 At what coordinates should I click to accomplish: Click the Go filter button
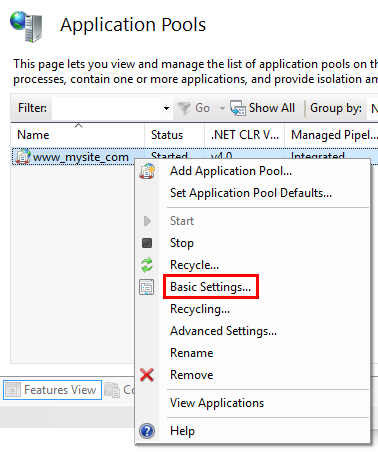pyautogui.click(x=194, y=108)
